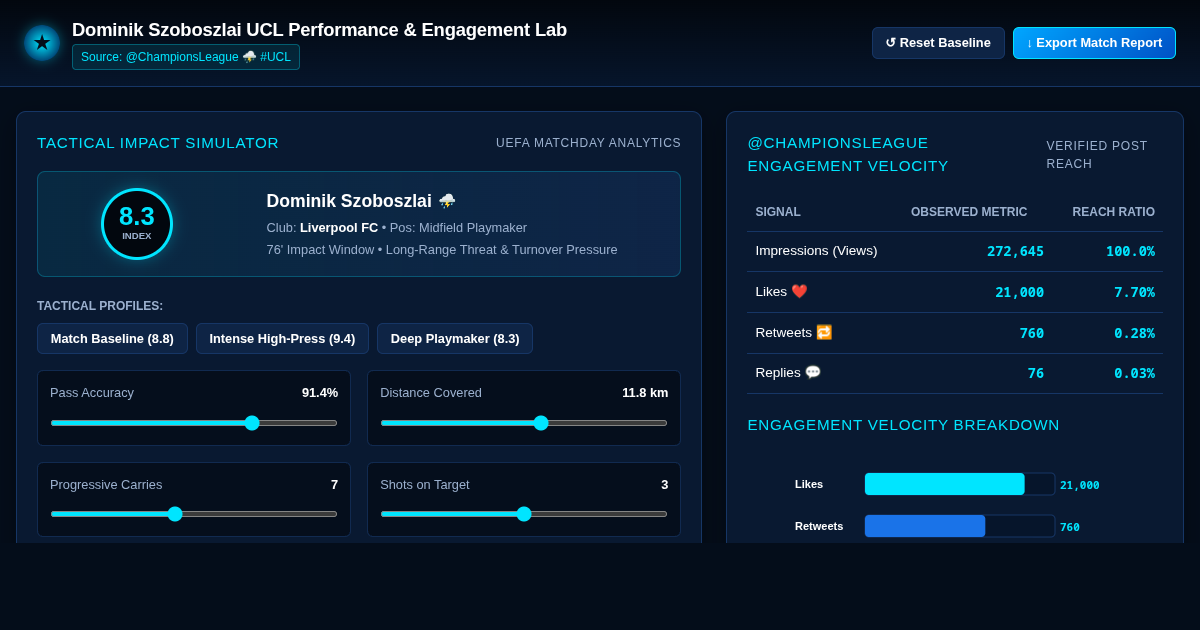
Task: Adjust the Progressive Carries slider
Action: point(194,514)
